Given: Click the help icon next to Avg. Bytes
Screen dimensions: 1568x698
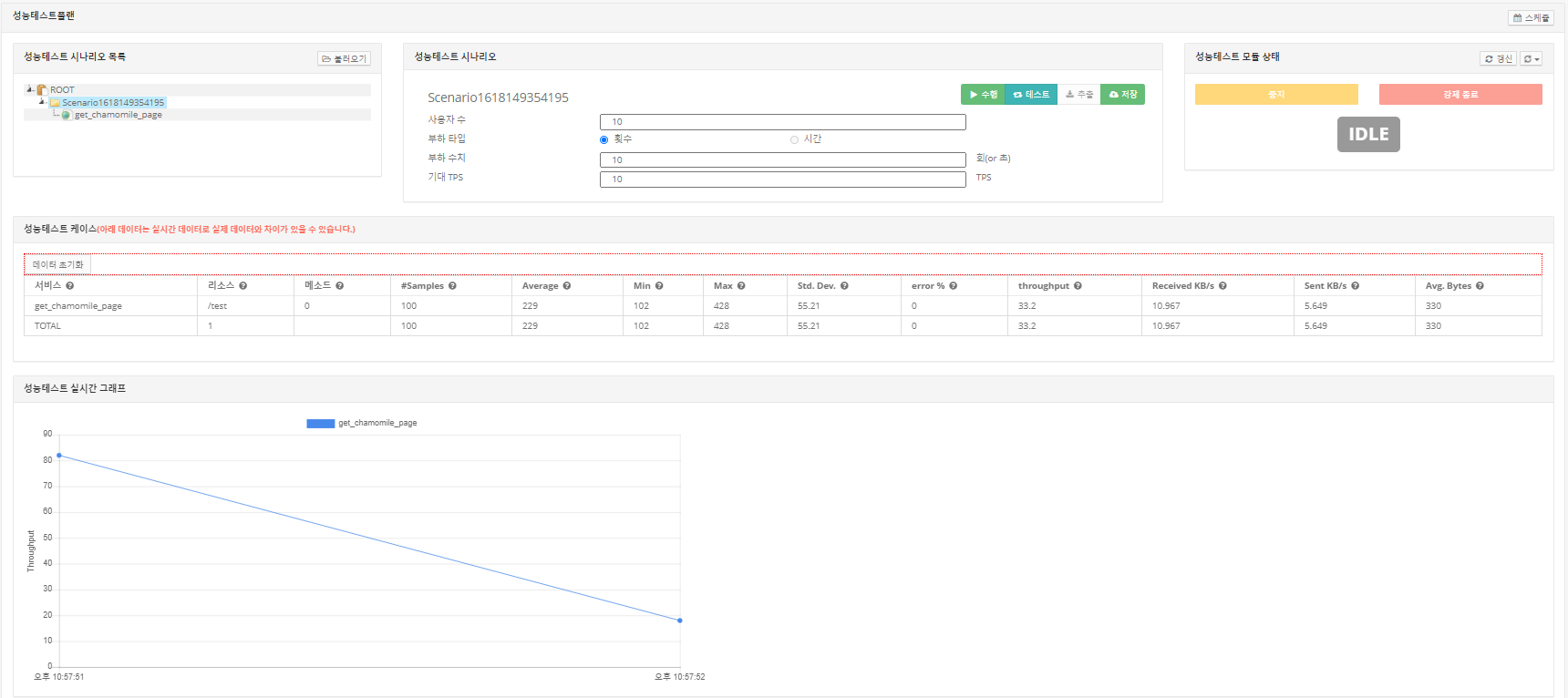Looking at the screenshot, I should click(x=1480, y=286).
